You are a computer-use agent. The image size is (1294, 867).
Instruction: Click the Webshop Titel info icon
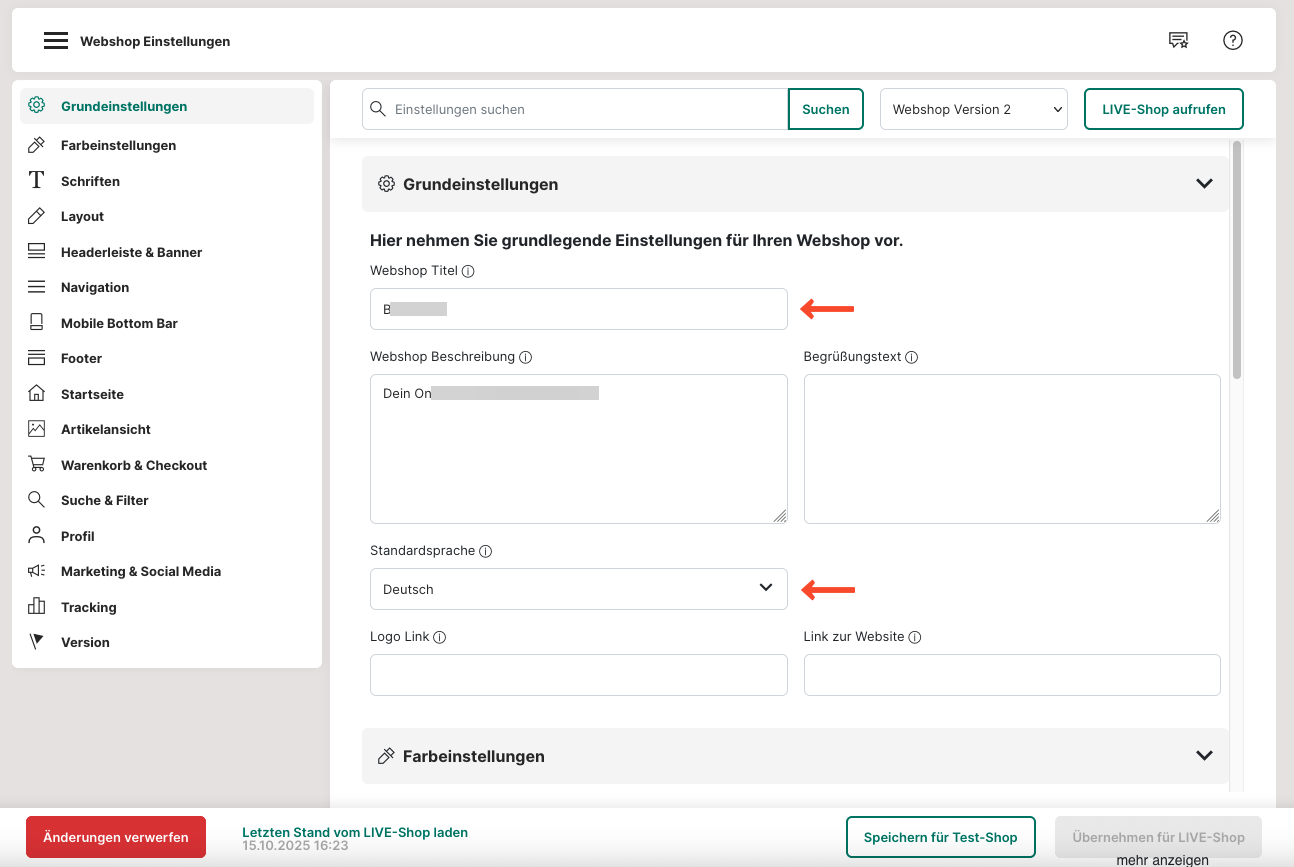(x=468, y=271)
